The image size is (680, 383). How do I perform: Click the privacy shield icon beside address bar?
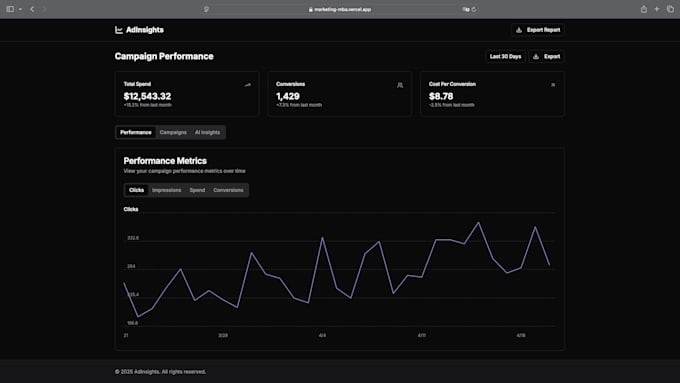pyautogui.click(x=206, y=9)
